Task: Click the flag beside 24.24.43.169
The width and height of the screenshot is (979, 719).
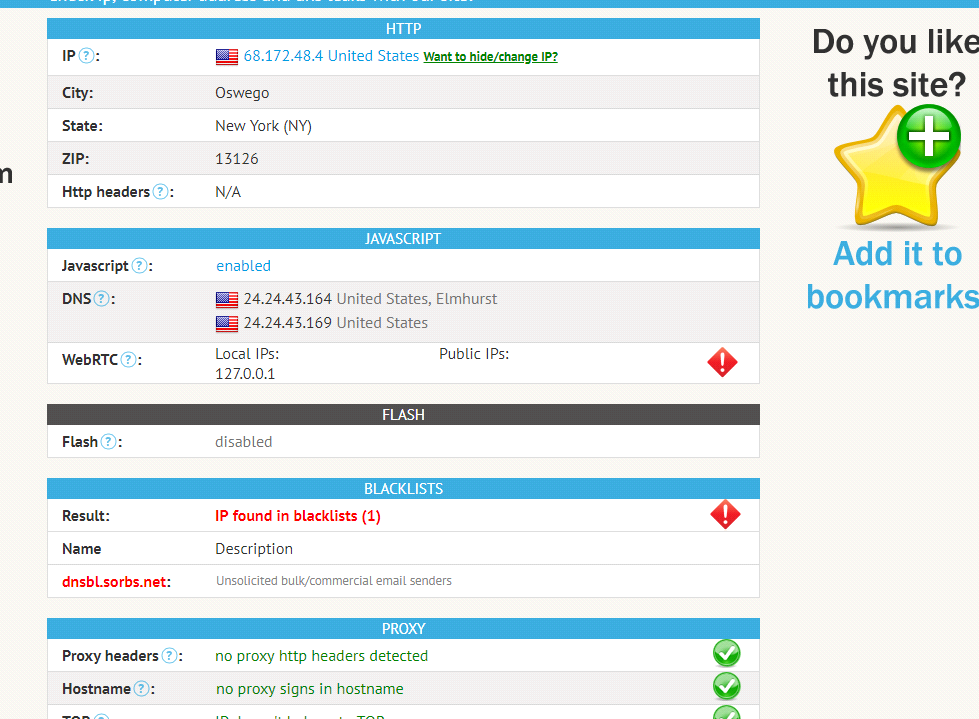Action: [227, 323]
